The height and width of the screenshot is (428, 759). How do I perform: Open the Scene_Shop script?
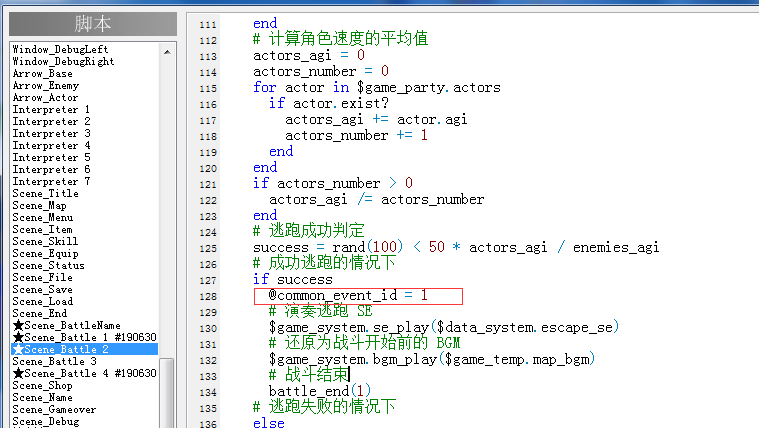click(x=42, y=385)
